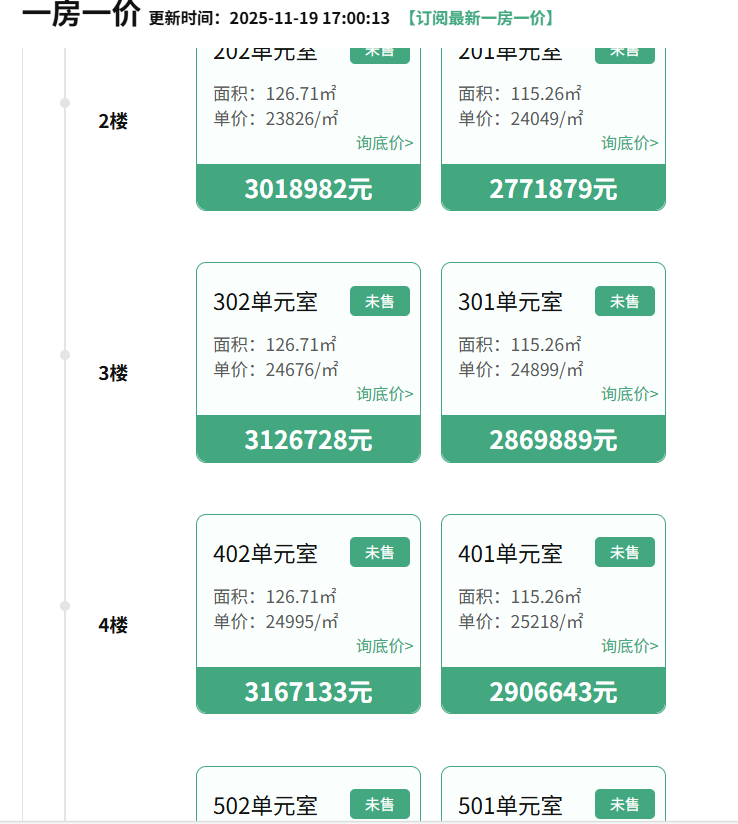738x824 pixels.
Task: Open 询底价 on the 301单元室 card
Action: [x=629, y=394]
